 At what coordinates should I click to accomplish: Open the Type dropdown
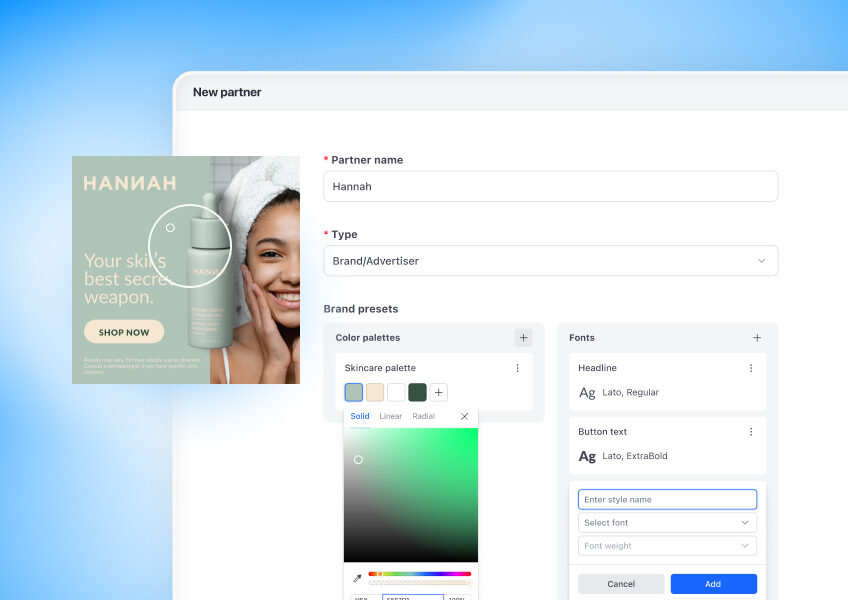click(551, 261)
